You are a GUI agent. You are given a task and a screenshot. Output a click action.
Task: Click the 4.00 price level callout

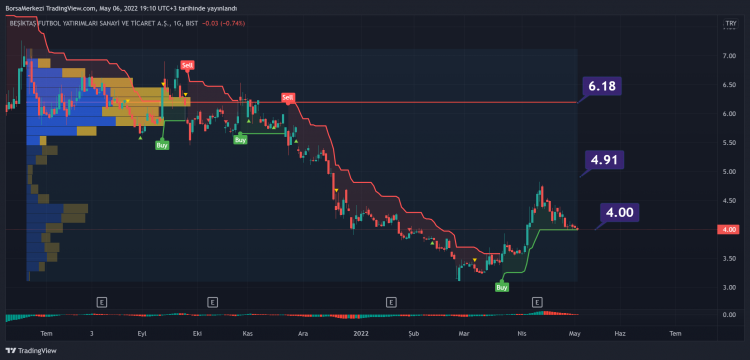coord(620,212)
